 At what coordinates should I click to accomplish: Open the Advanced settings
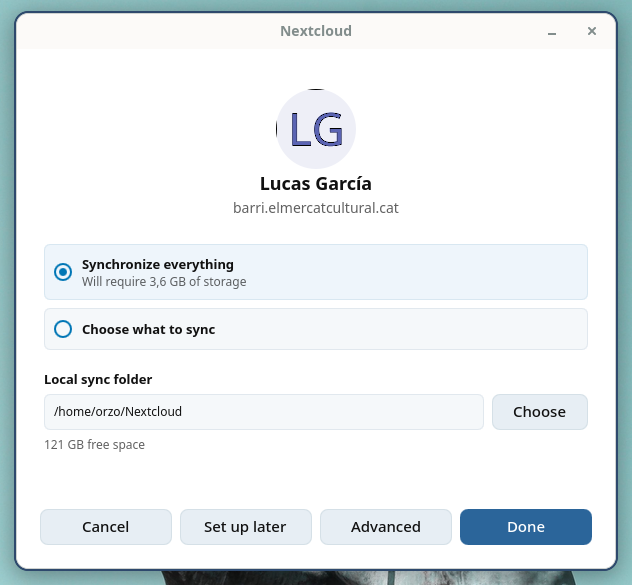click(x=385, y=527)
